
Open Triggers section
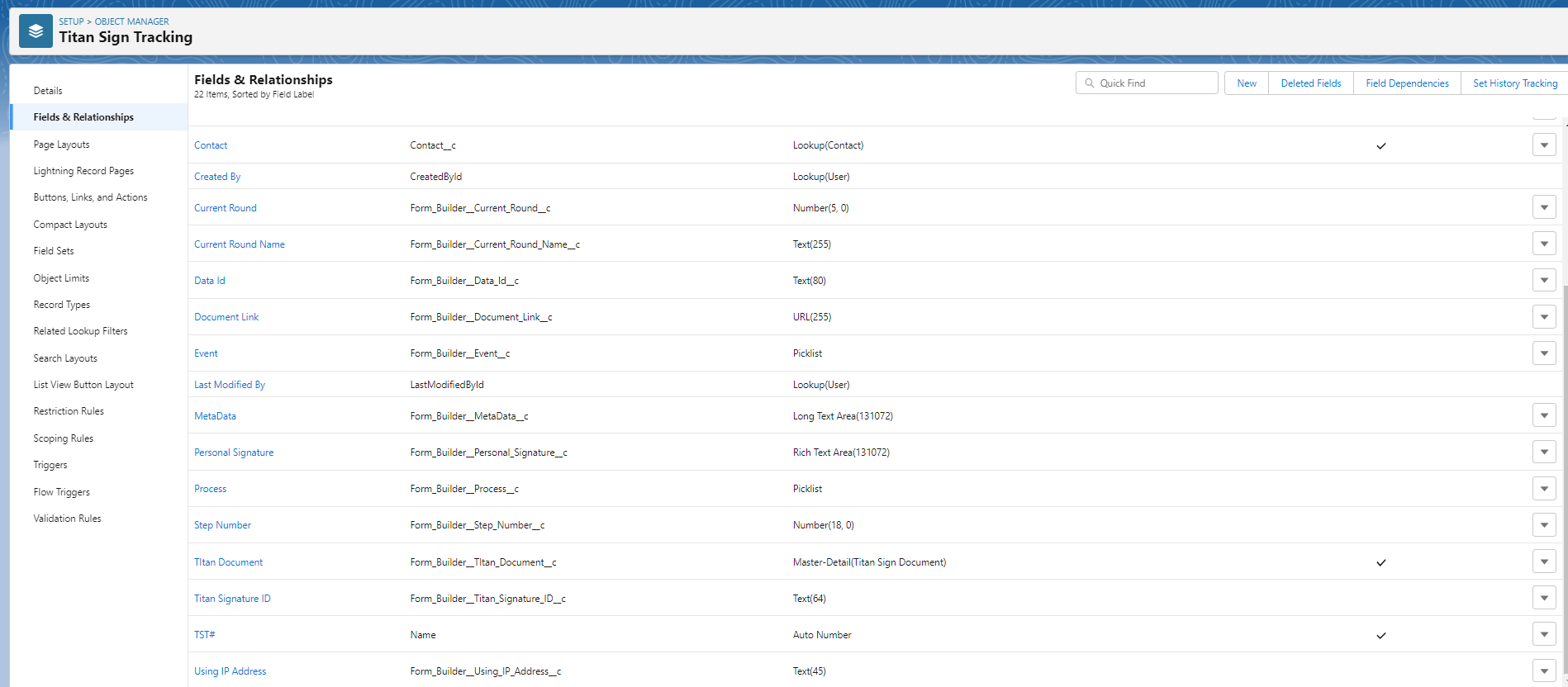50,465
